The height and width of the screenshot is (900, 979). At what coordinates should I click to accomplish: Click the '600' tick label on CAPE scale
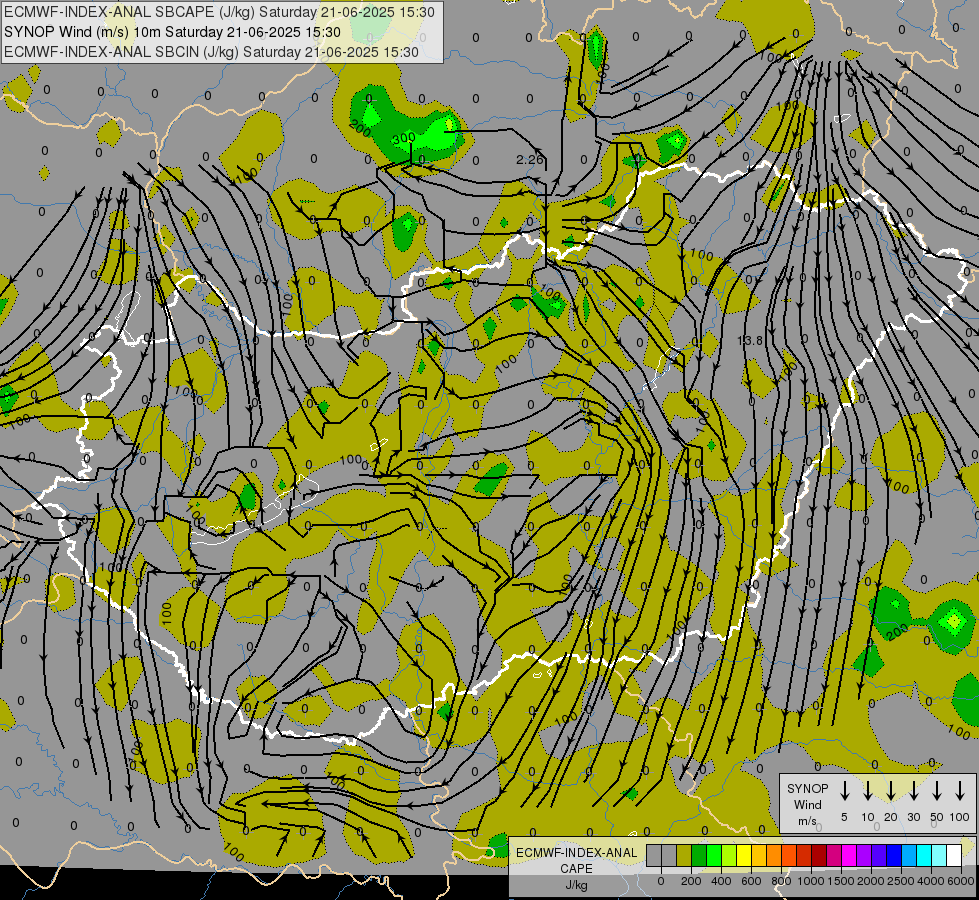point(751,881)
